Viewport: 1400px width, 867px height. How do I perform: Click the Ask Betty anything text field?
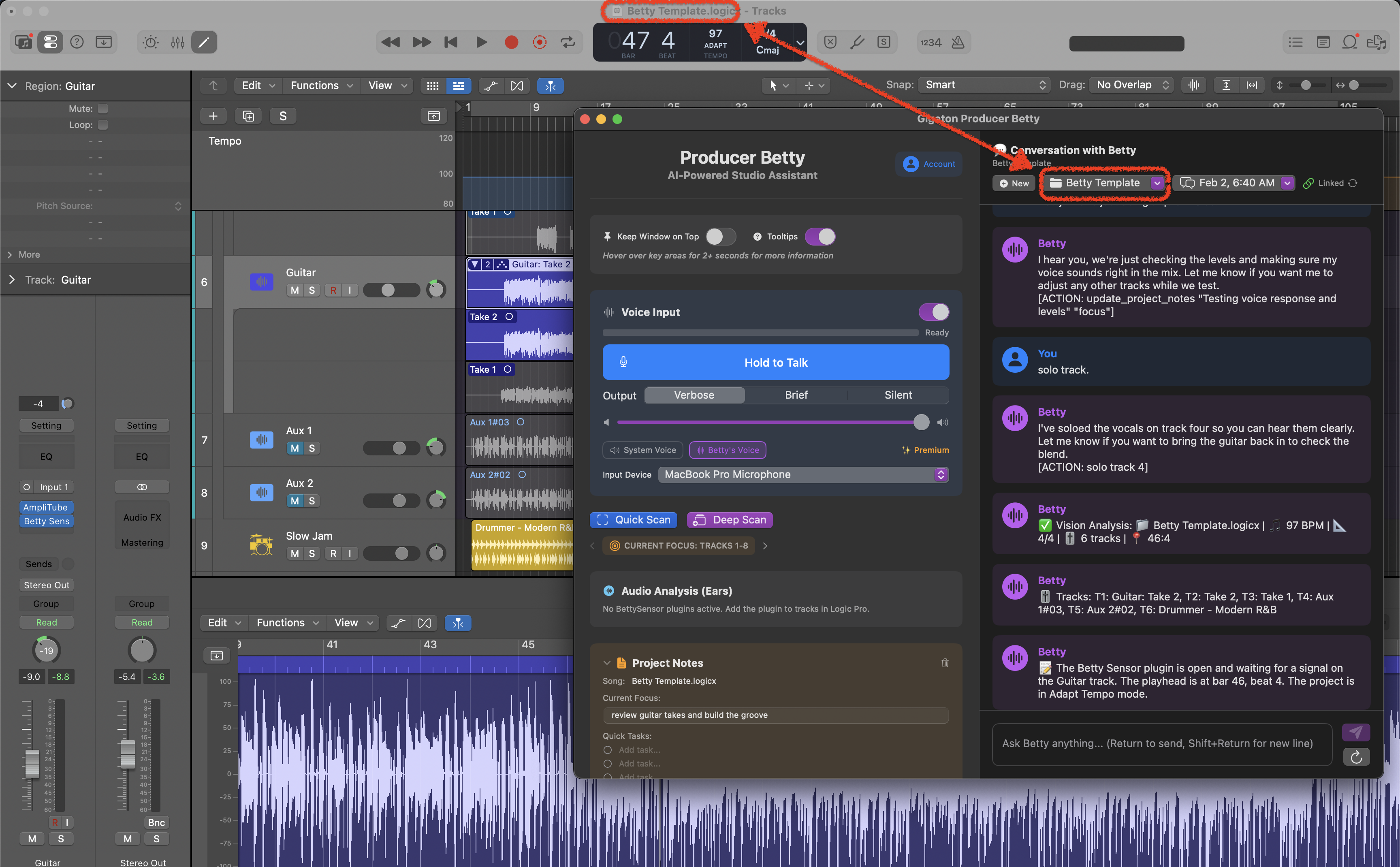1161,744
